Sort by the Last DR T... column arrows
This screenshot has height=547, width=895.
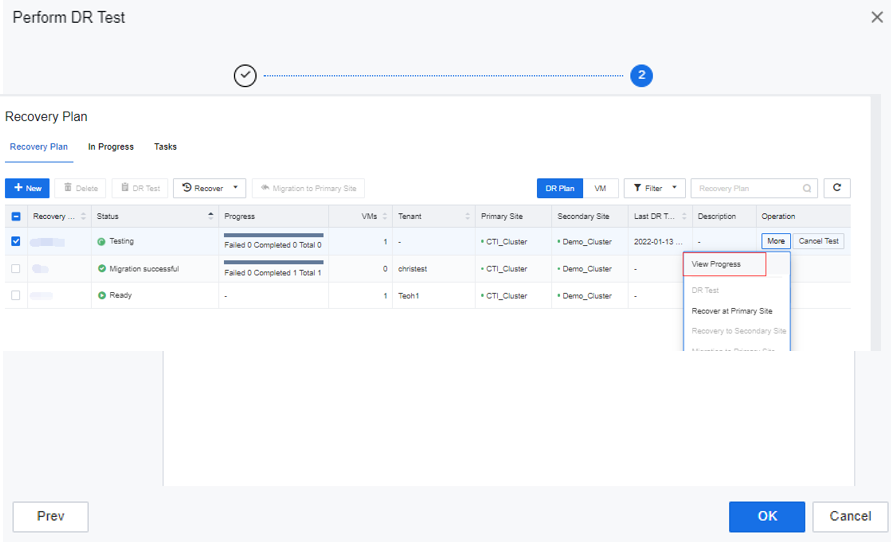[684, 216]
